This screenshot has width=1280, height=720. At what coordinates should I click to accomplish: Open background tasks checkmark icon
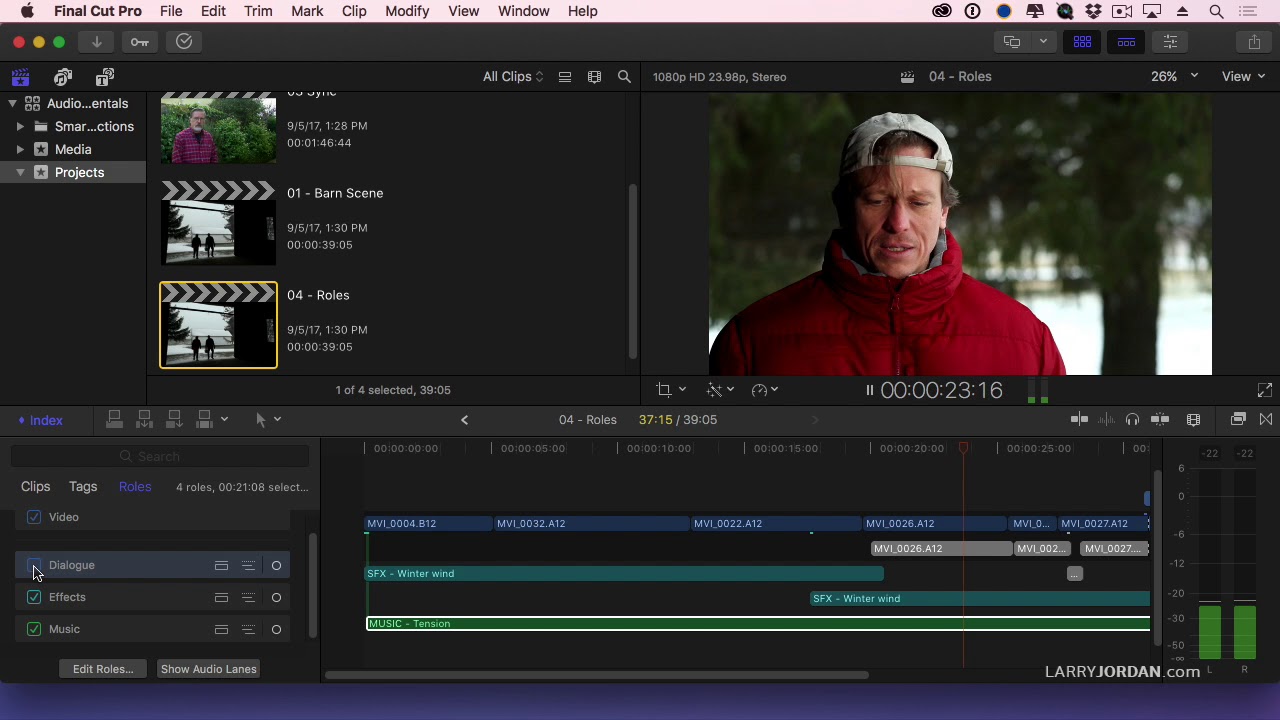click(184, 42)
